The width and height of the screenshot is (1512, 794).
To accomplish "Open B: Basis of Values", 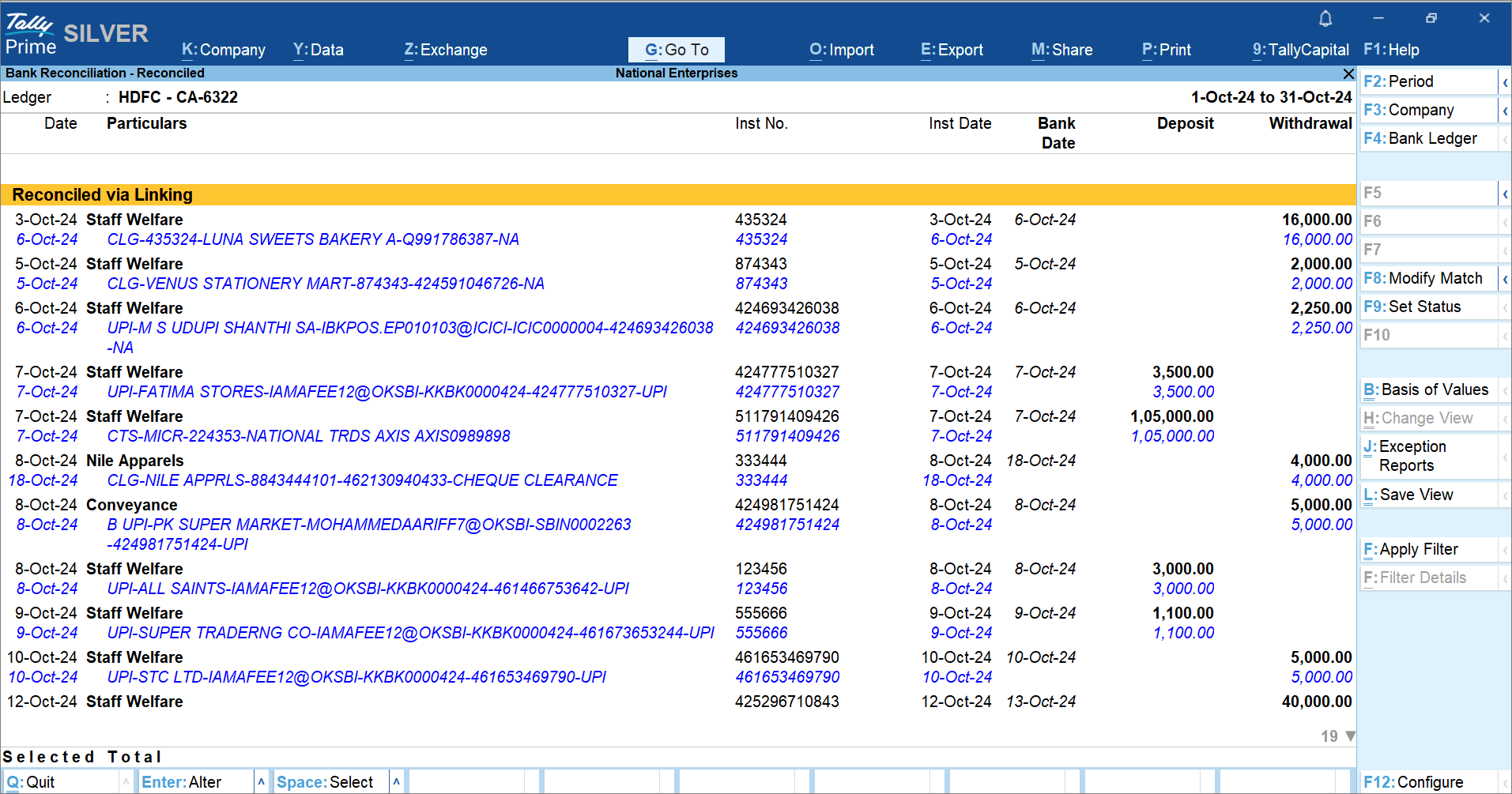I will tap(1429, 390).
